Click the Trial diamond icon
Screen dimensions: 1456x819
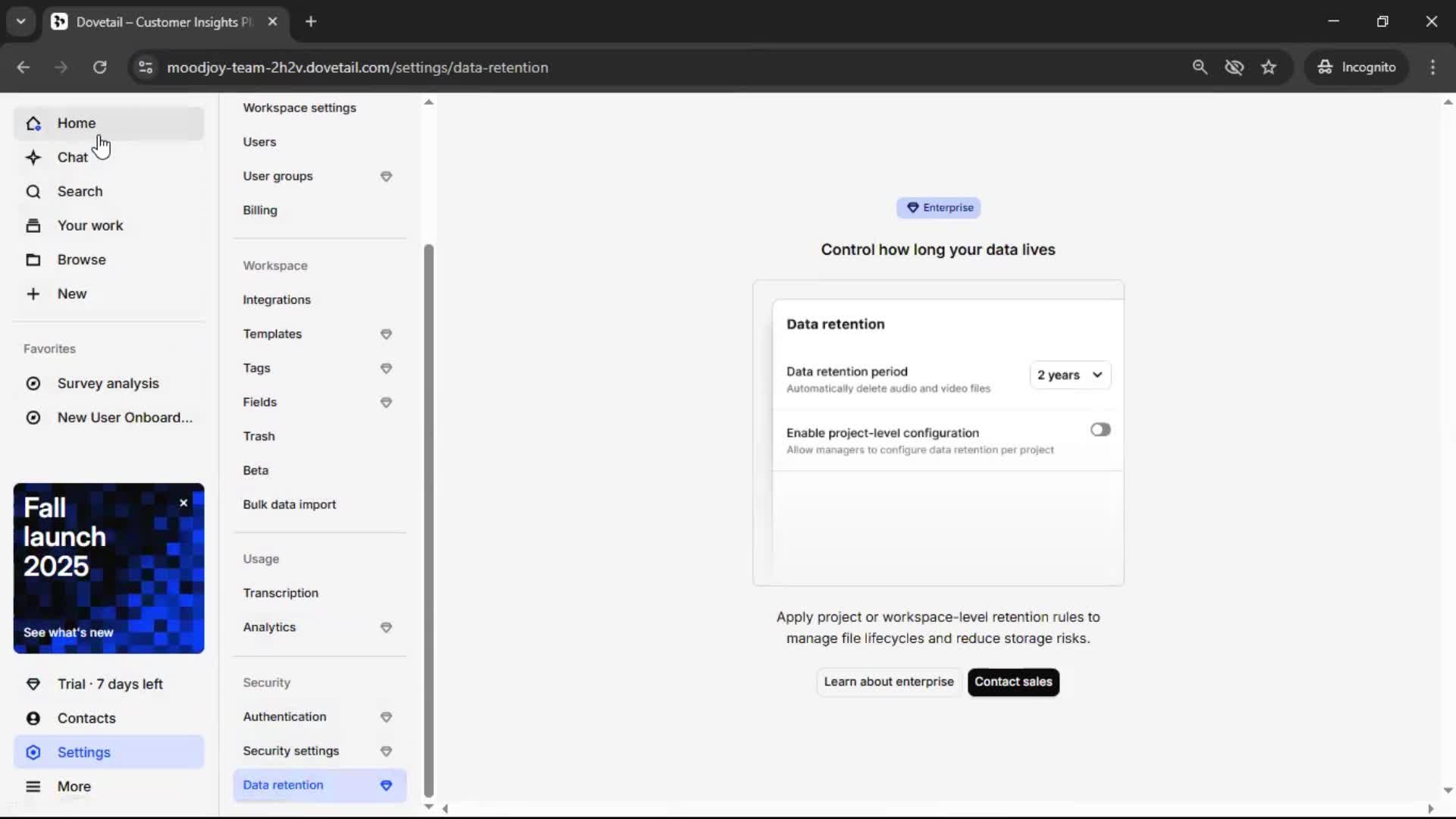[33, 684]
